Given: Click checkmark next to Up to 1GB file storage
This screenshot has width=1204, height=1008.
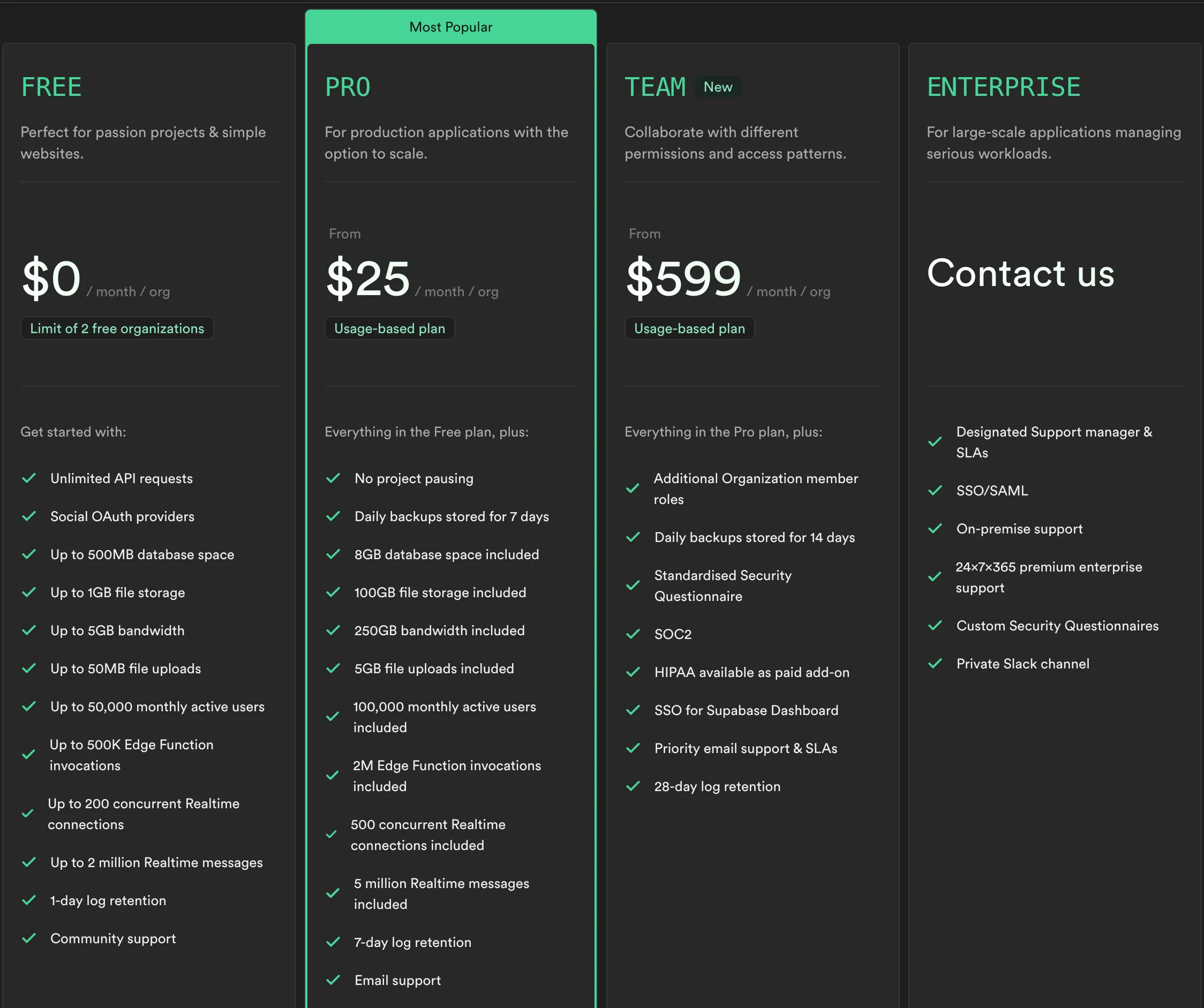Looking at the screenshot, I should pos(29,592).
